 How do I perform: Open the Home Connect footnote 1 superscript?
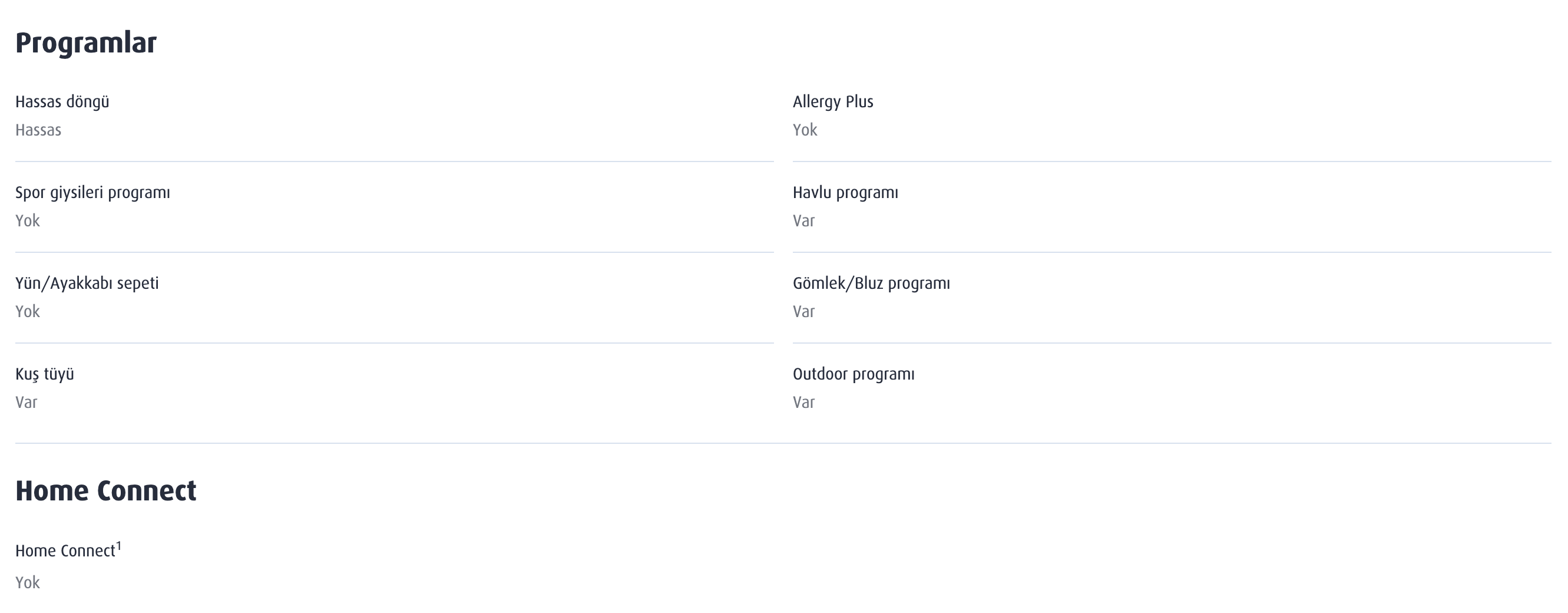(119, 546)
